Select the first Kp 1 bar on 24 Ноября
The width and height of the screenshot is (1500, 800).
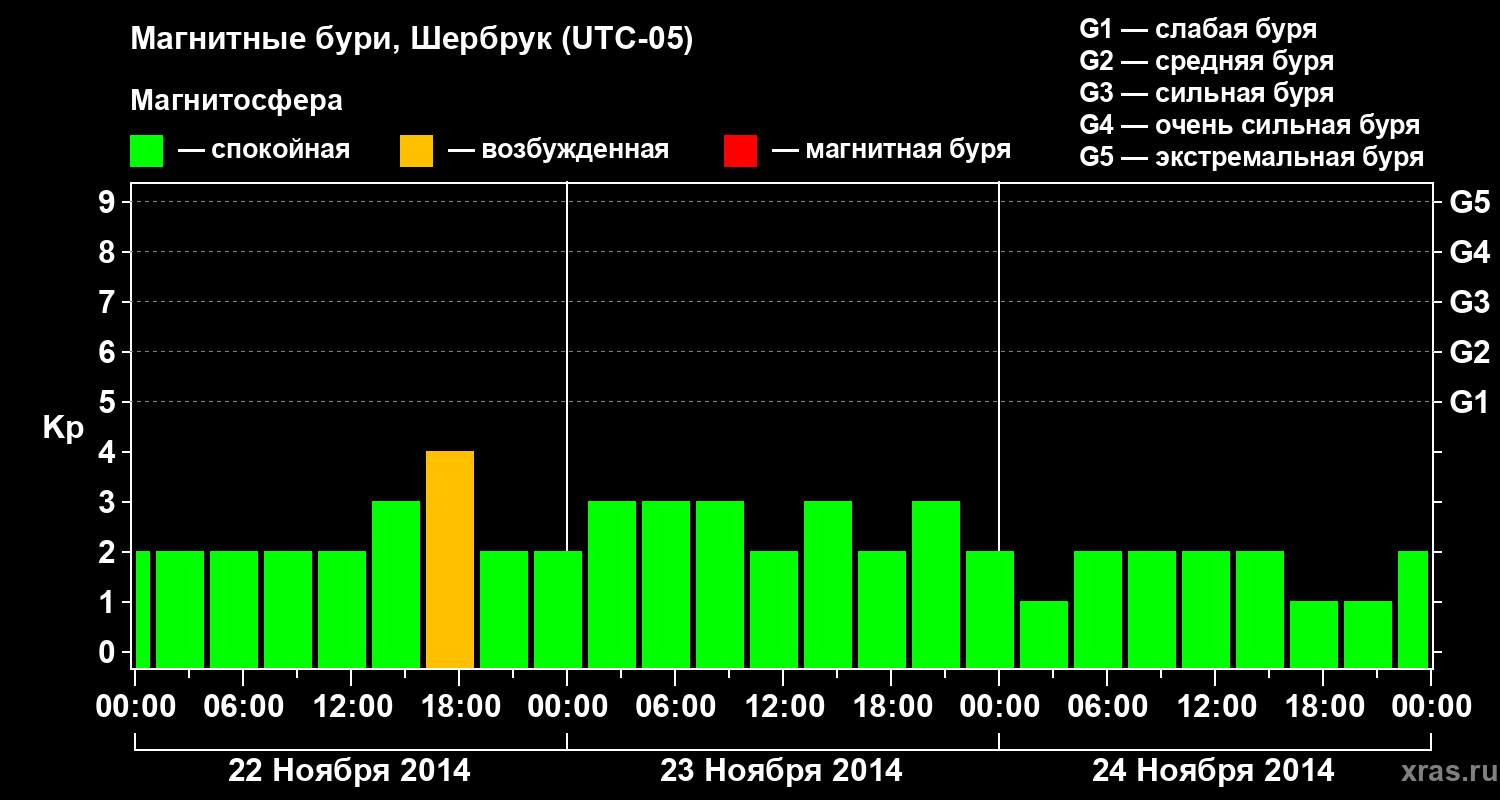(1044, 634)
